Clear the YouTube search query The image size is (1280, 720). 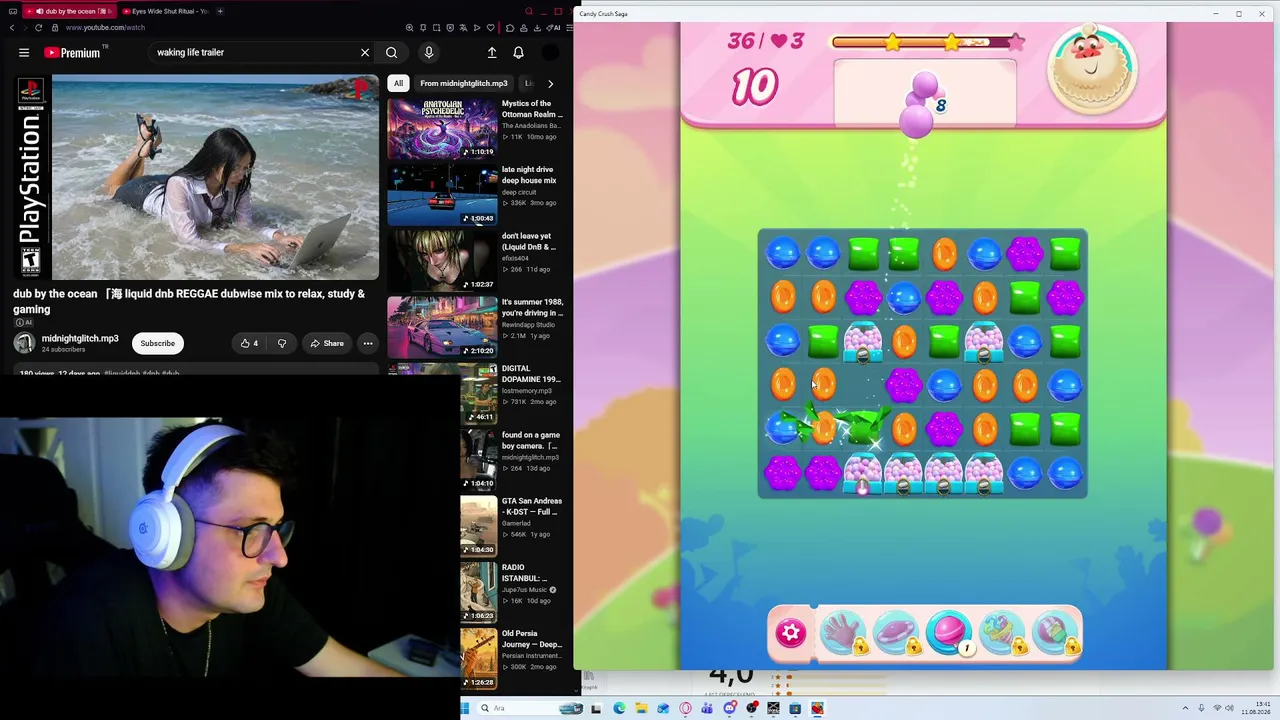tap(365, 53)
